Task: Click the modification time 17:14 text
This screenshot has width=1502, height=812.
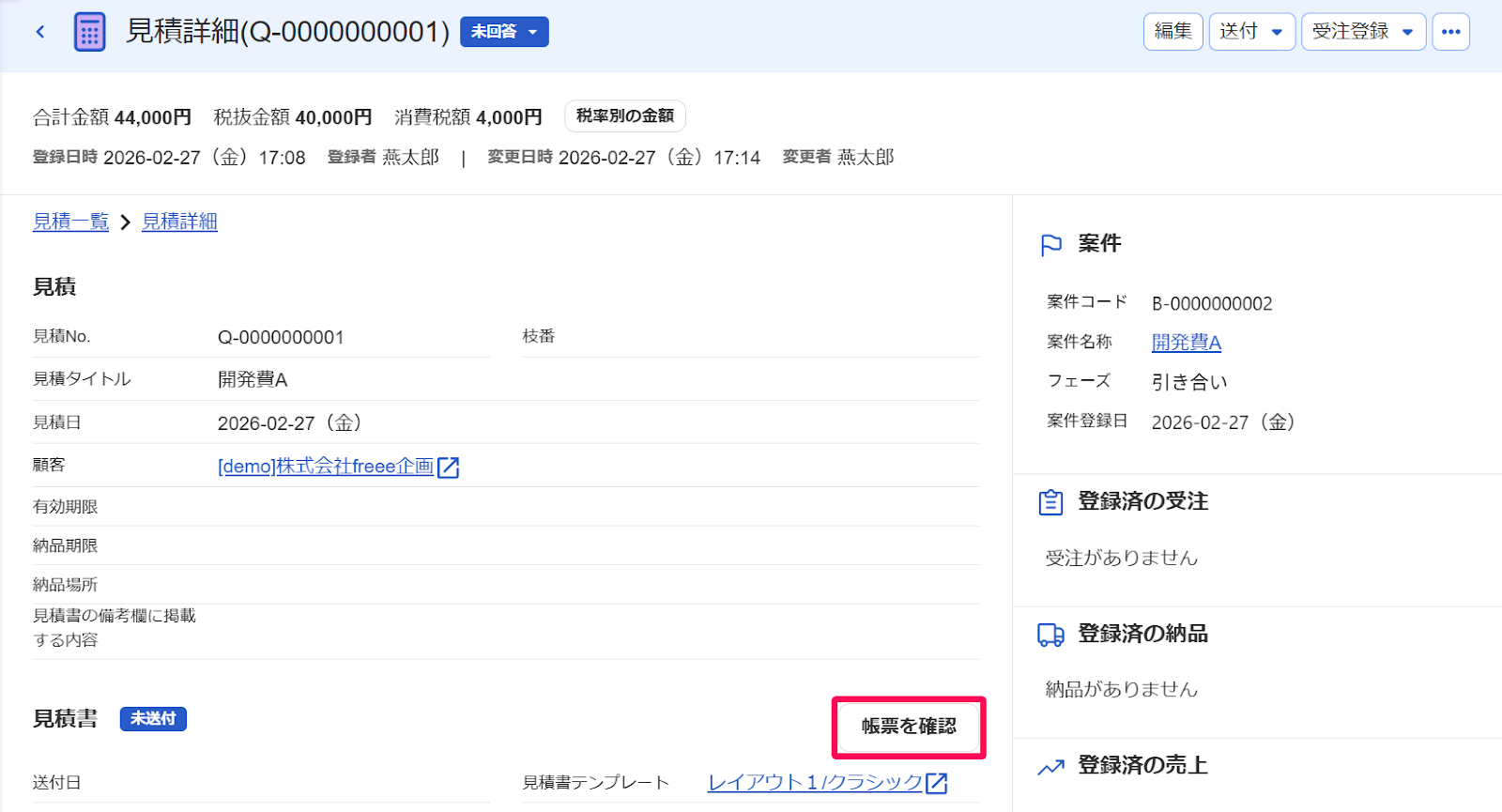Action: coord(737,158)
